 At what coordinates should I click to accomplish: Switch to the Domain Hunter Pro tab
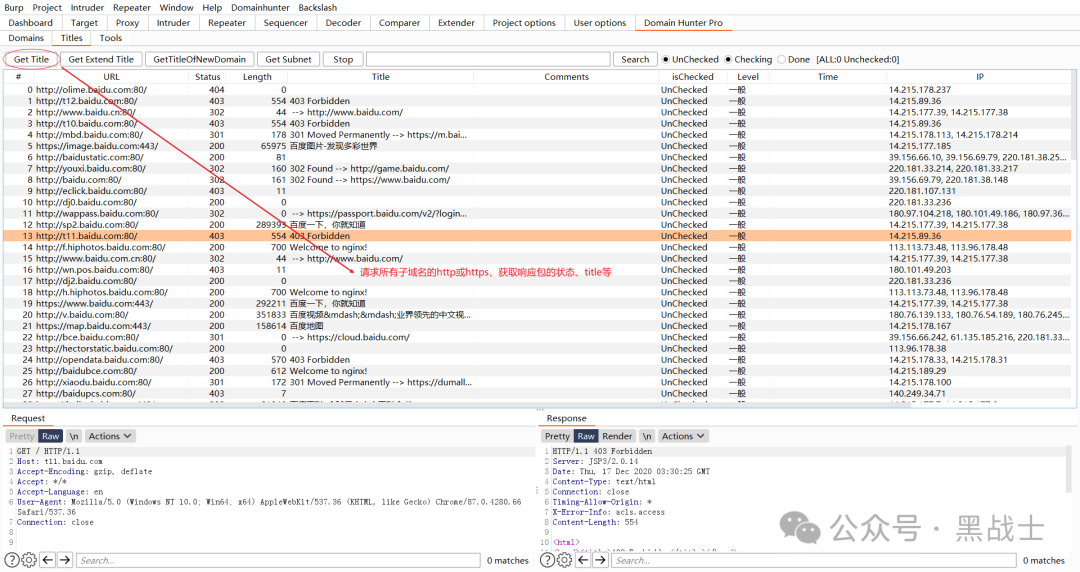(683, 23)
